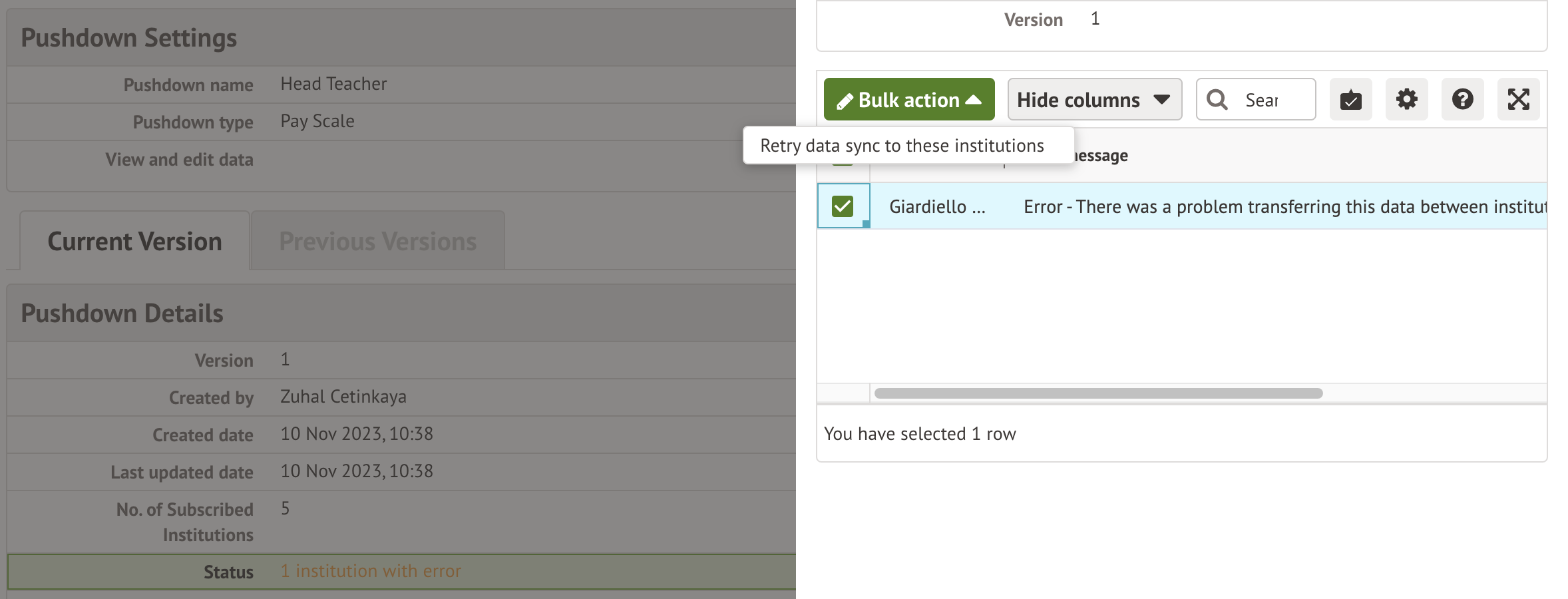Image resolution: width=1568 pixels, height=599 pixels.
Task: Select the Current Version tab
Action: click(x=134, y=242)
